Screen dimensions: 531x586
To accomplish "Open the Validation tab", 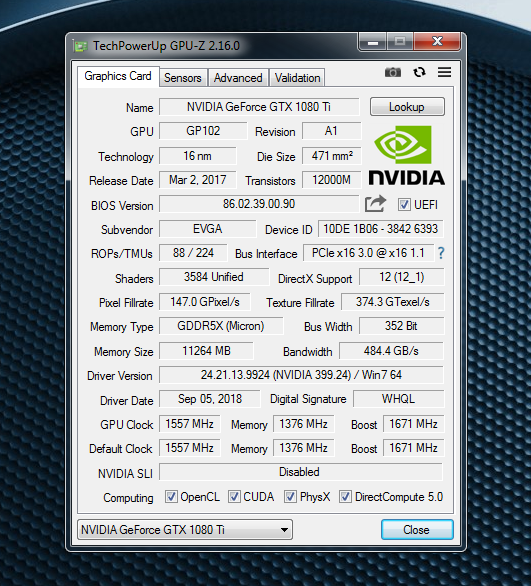I will [297, 78].
